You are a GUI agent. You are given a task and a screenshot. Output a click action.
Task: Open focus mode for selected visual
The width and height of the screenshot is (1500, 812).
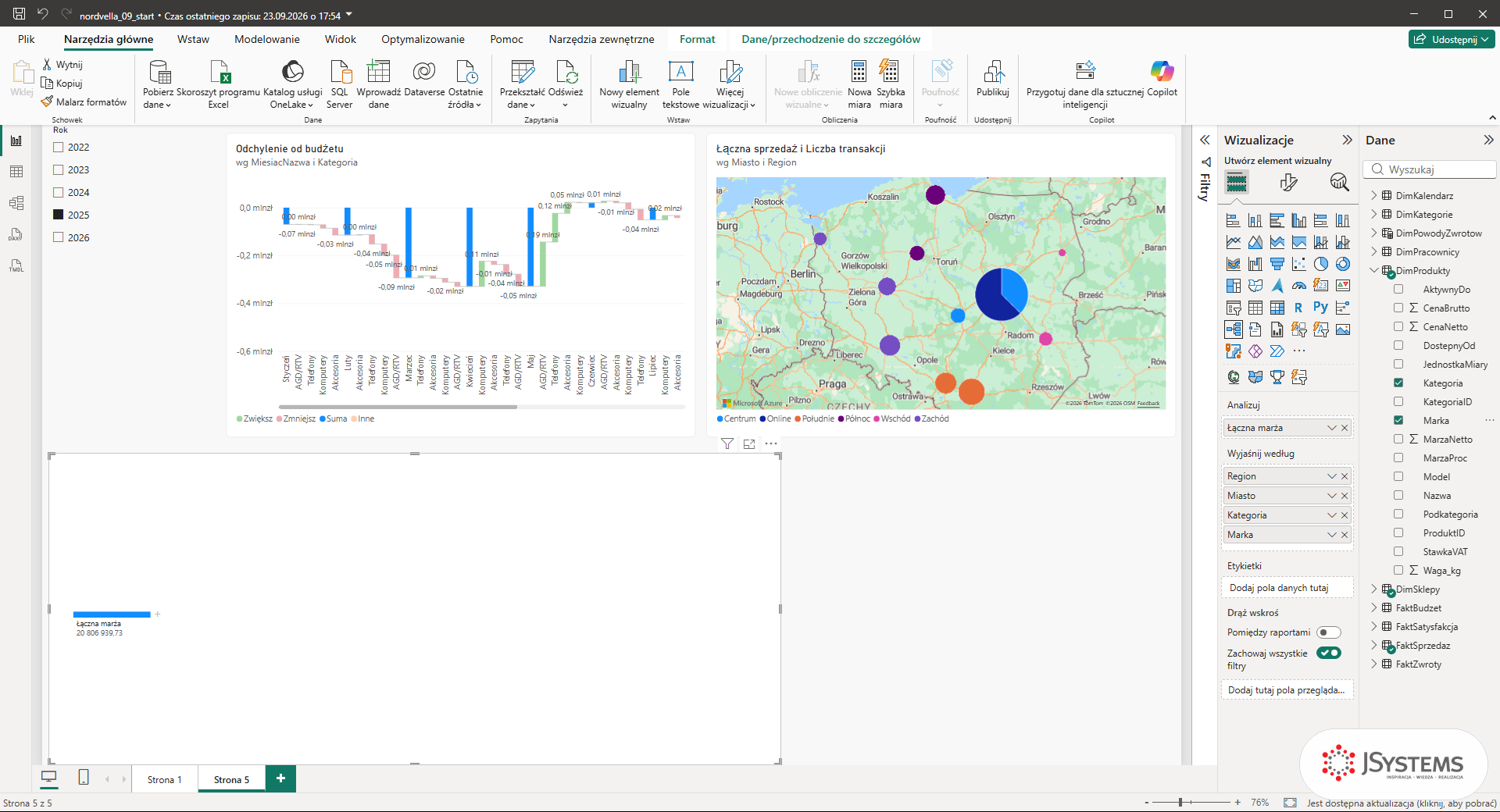(749, 443)
